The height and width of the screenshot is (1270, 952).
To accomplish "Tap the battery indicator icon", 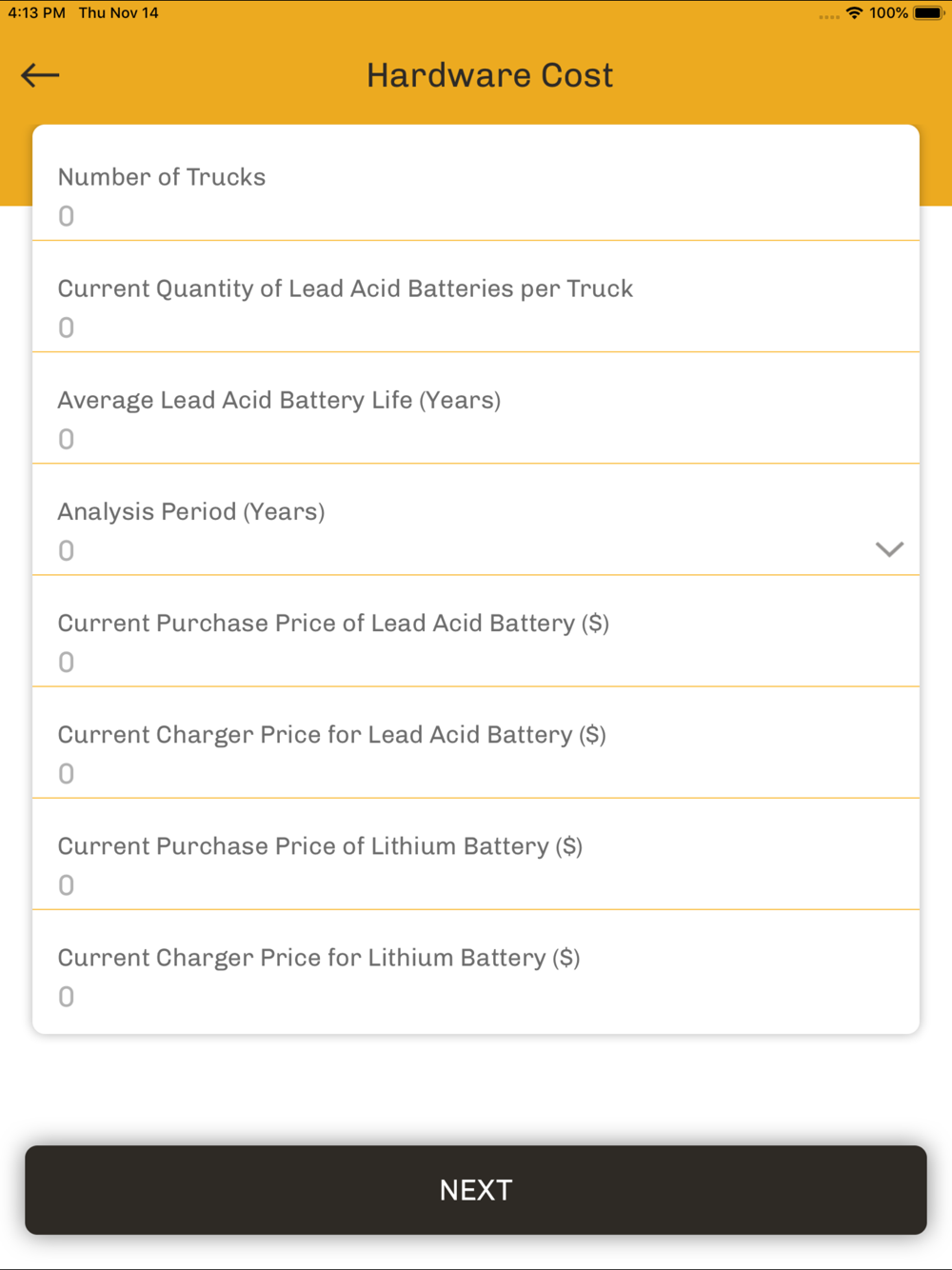I will pyautogui.click(x=929, y=13).
